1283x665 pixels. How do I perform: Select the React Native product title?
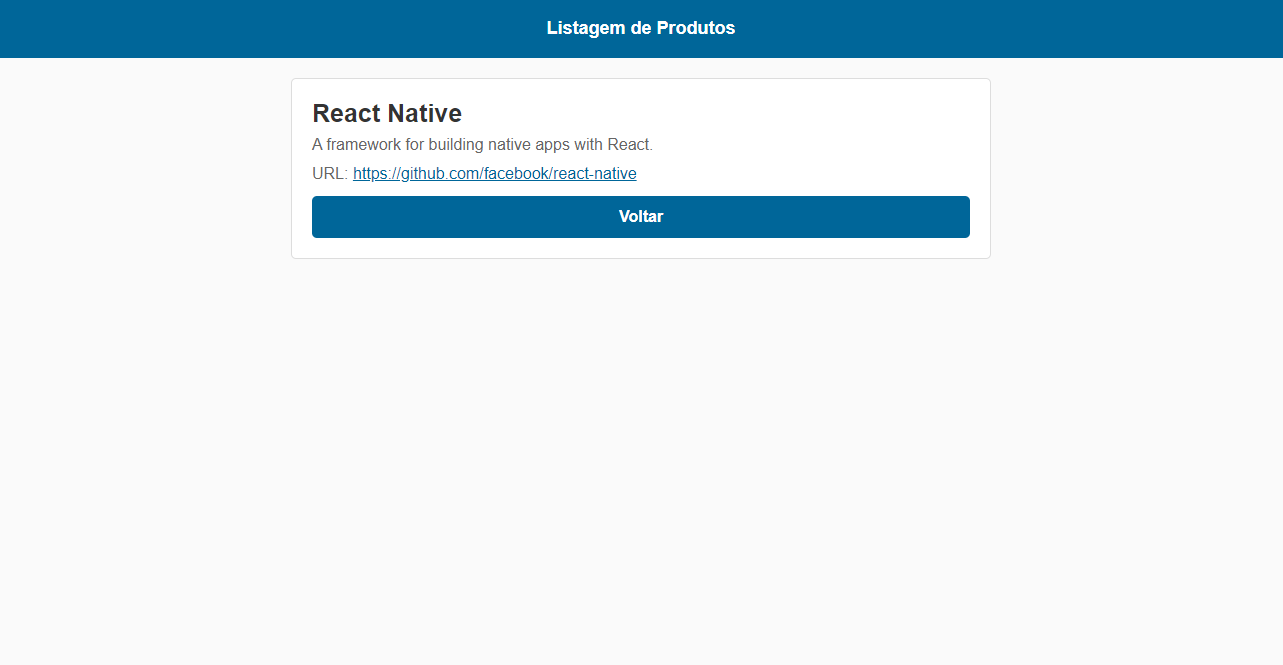tap(386, 113)
